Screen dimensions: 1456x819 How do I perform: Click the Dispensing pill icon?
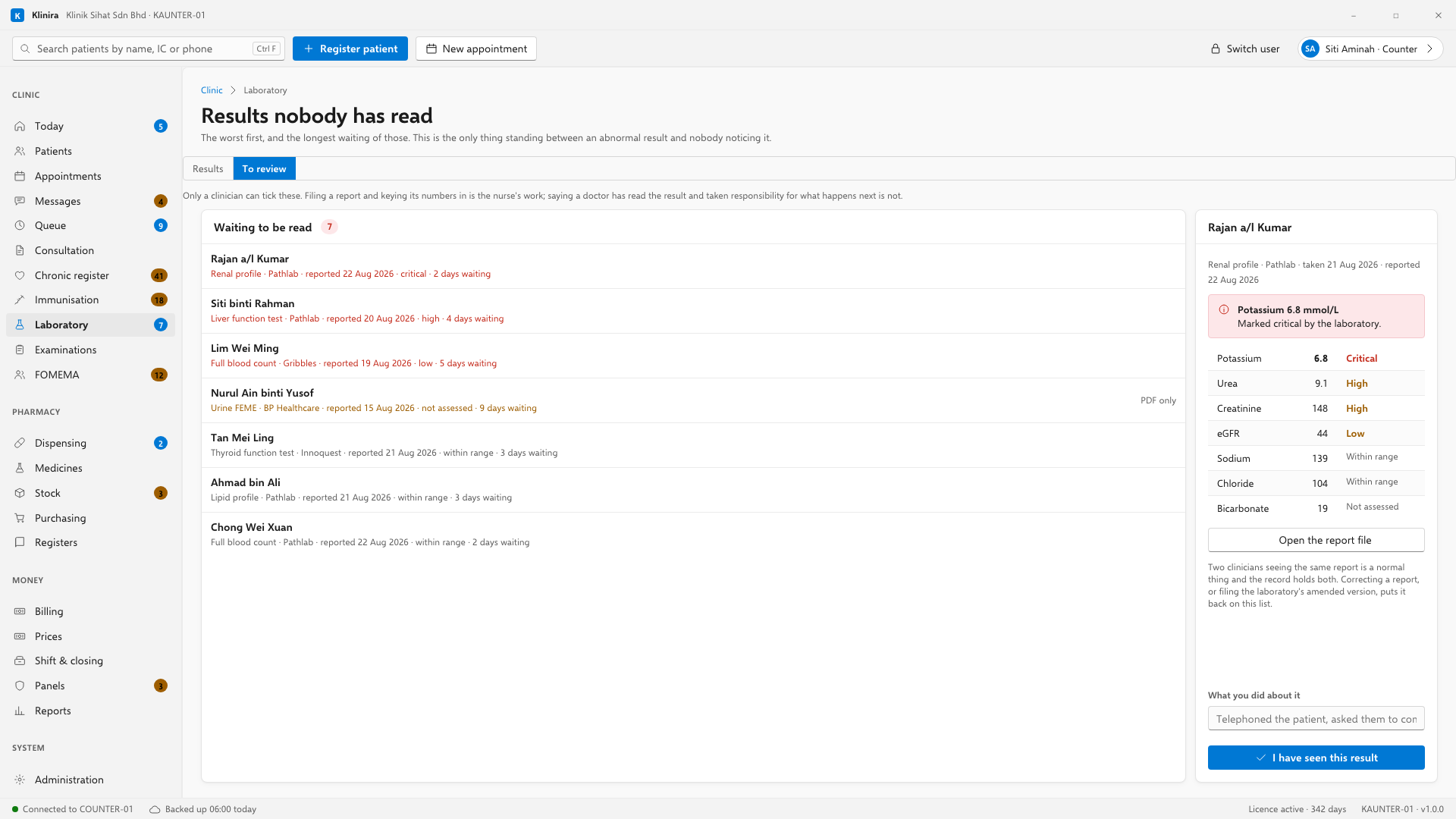[20, 443]
